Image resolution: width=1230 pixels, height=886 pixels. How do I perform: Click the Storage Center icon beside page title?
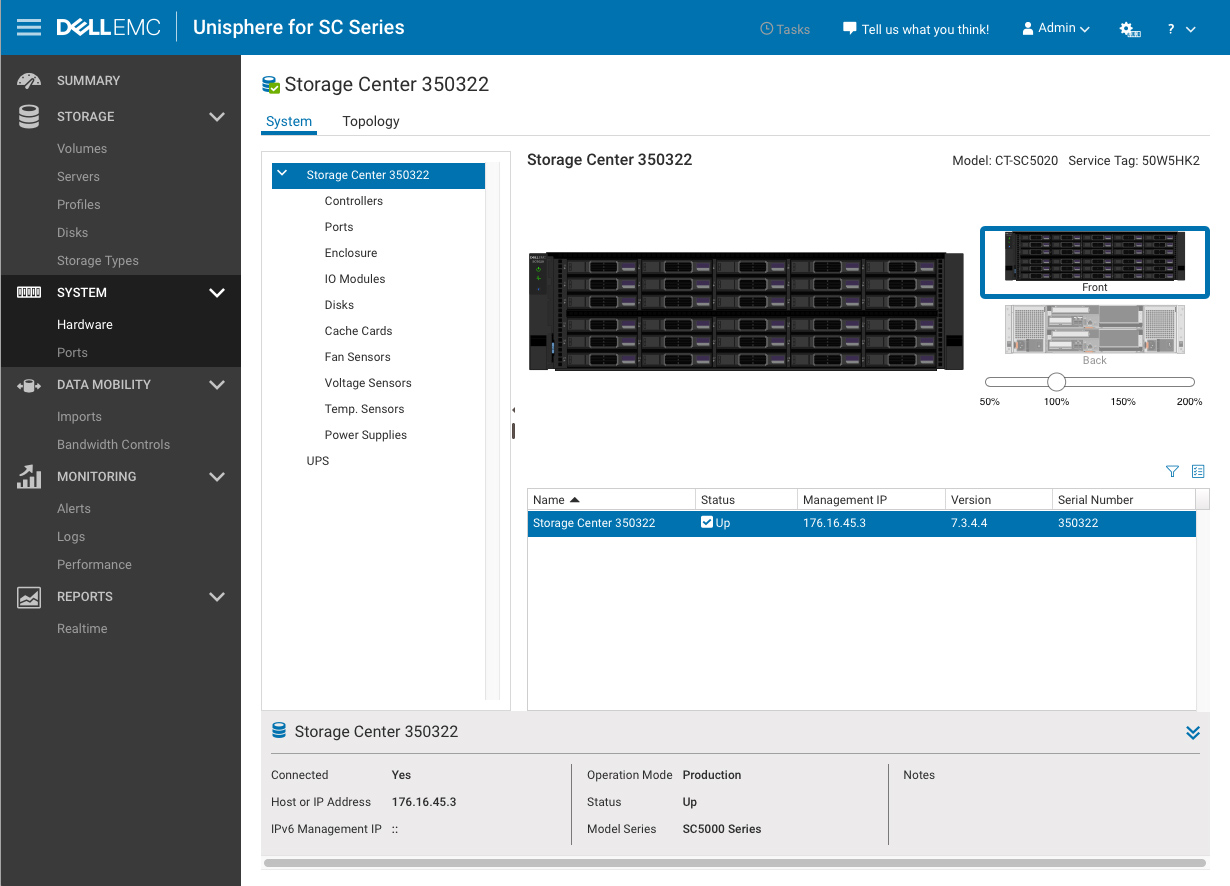click(x=270, y=85)
